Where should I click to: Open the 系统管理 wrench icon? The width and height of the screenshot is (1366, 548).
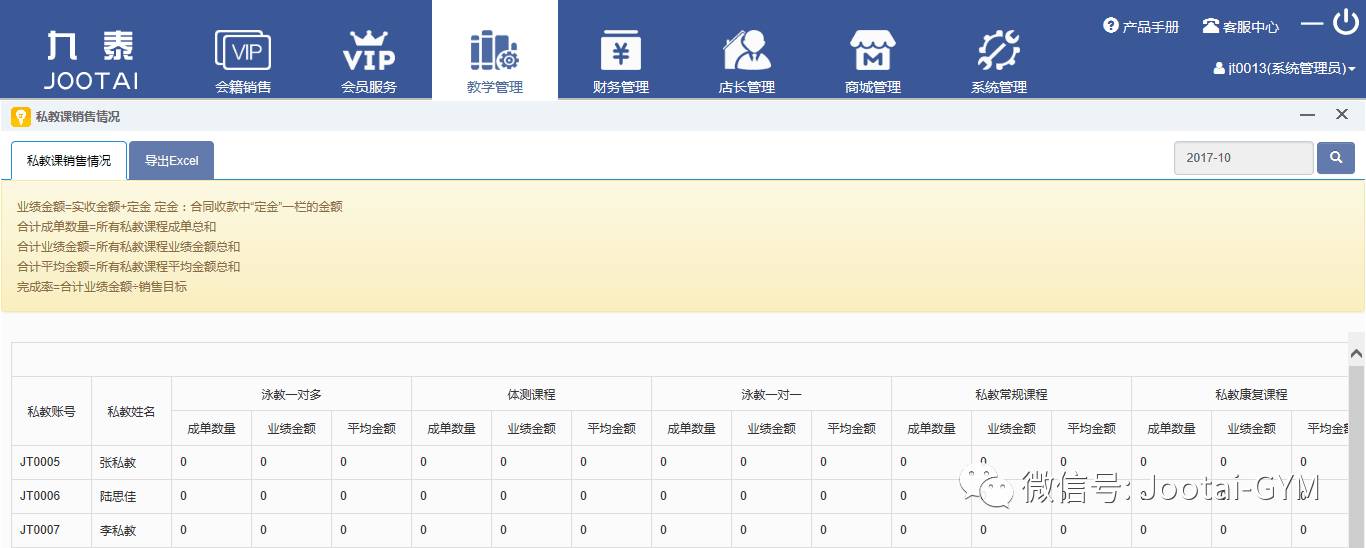[998, 50]
